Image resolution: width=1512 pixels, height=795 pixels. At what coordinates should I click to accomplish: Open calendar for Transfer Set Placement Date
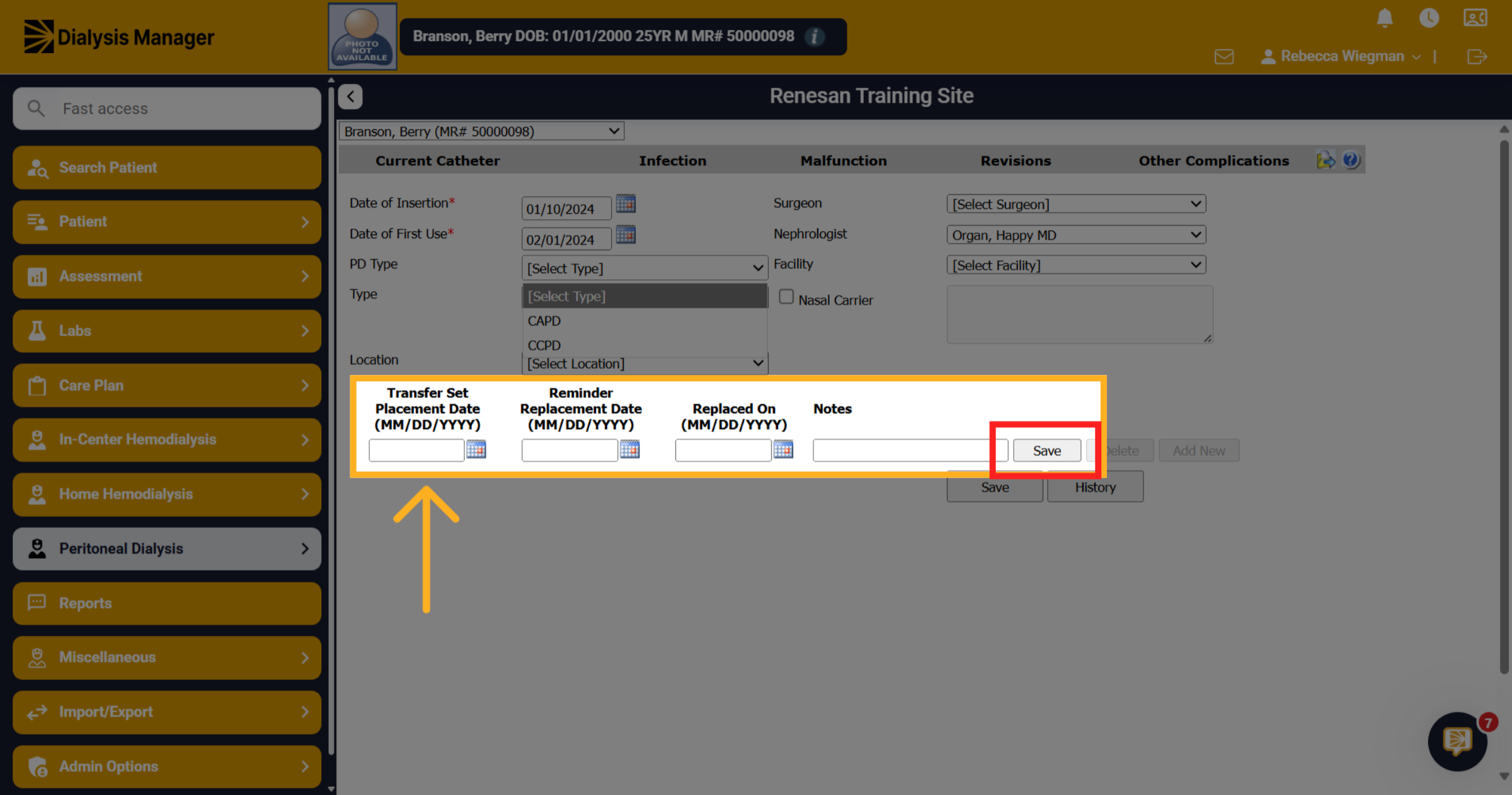click(476, 449)
